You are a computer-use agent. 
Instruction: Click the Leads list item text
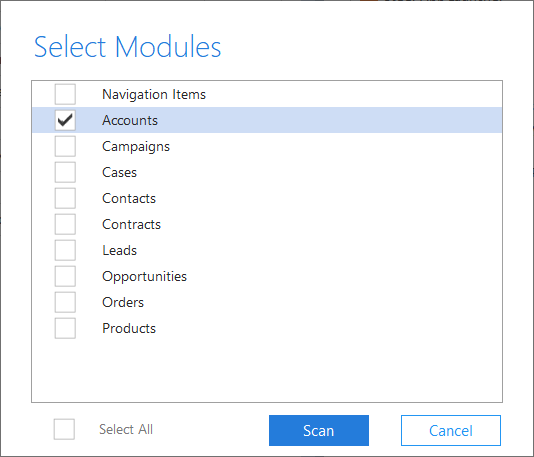(x=120, y=251)
